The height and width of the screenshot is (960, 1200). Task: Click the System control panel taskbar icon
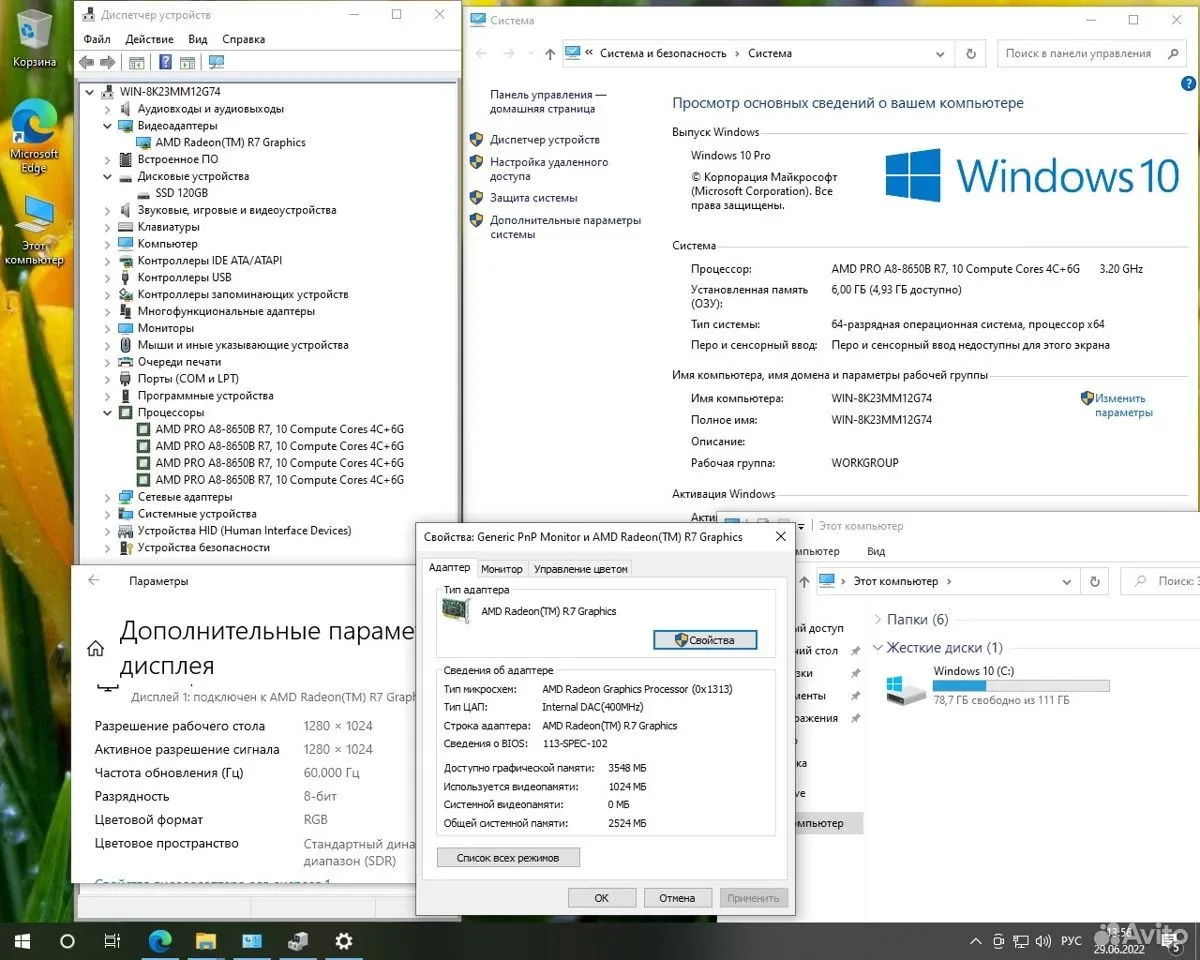click(252, 941)
